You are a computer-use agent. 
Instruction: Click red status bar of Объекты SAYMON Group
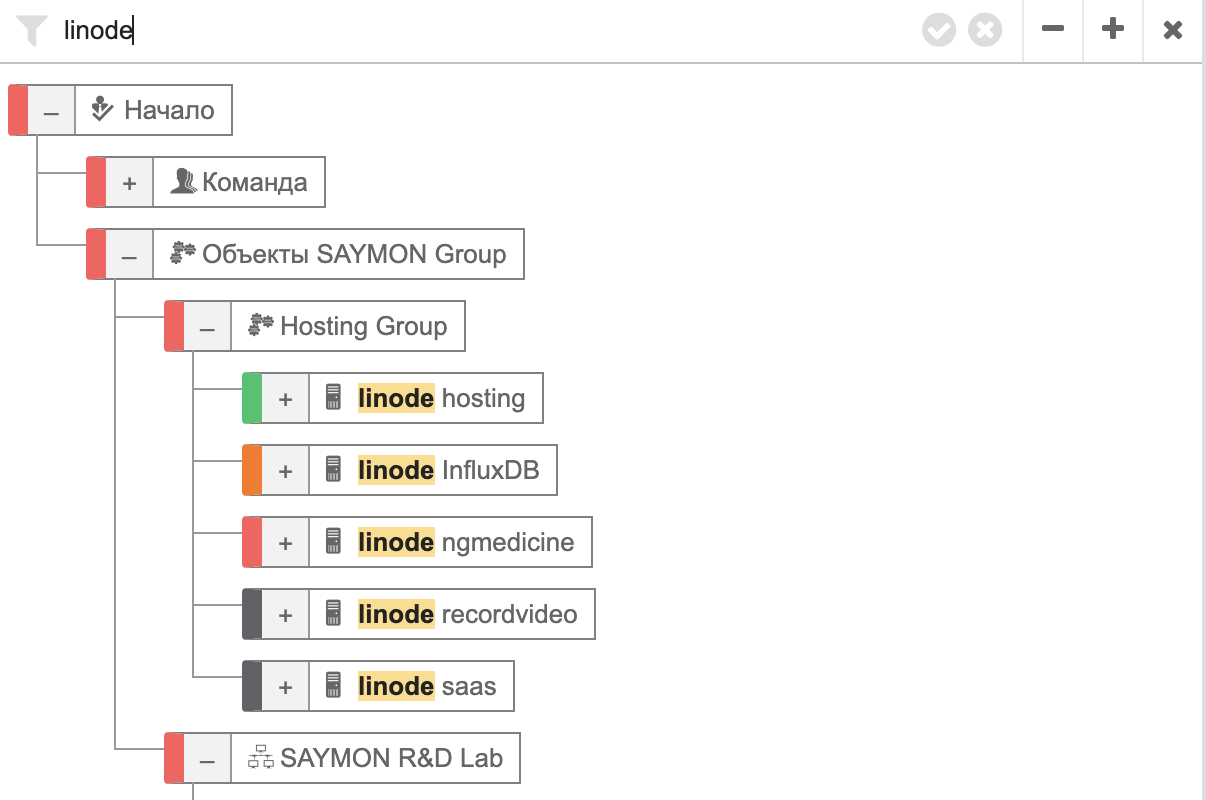click(x=96, y=254)
